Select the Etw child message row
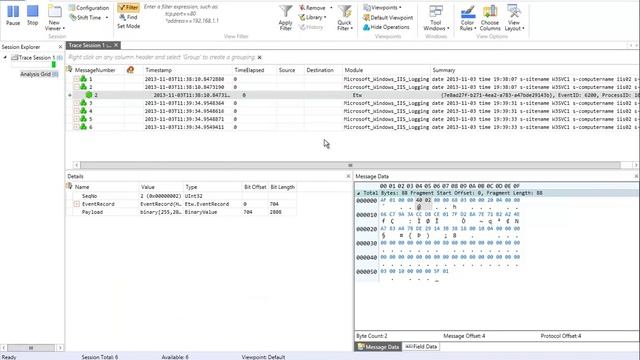This screenshot has width=640, height=360. pyautogui.click(x=353, y=95)
